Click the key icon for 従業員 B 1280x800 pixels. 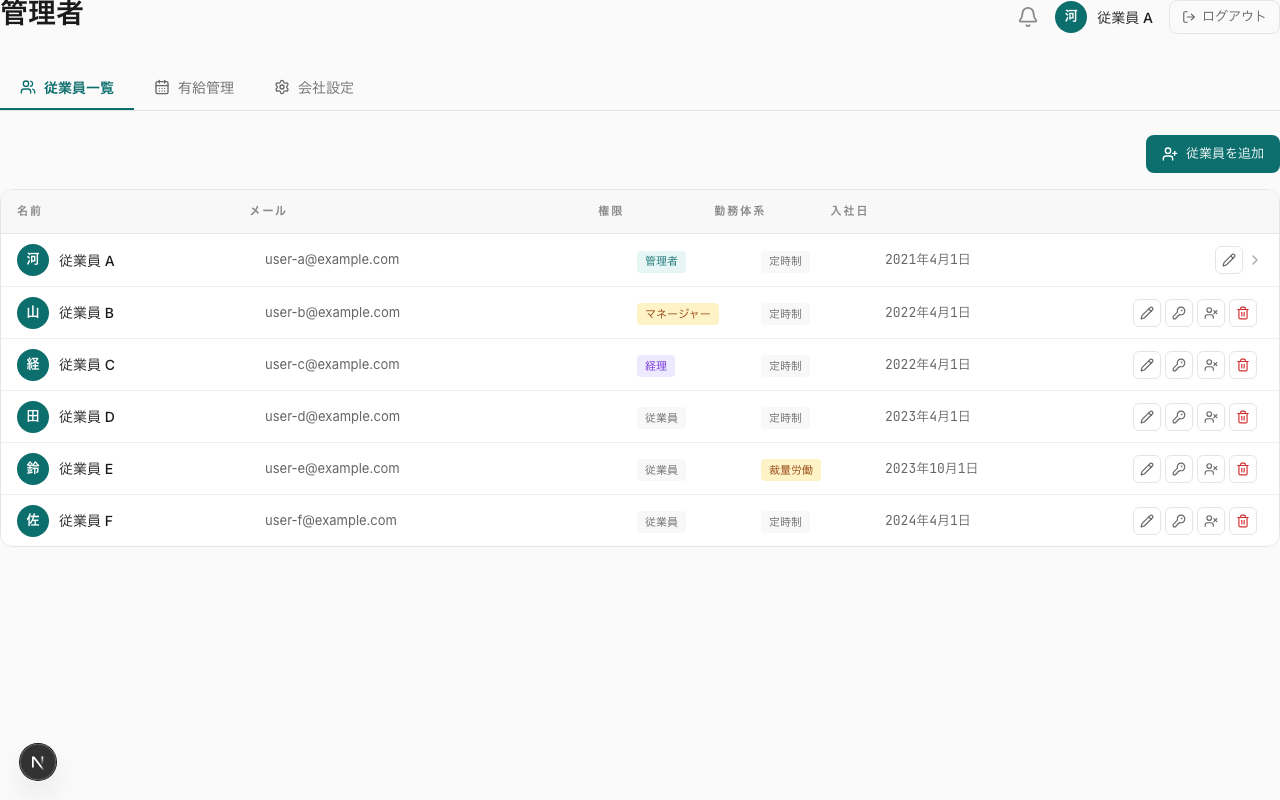tap(1179, 313)
